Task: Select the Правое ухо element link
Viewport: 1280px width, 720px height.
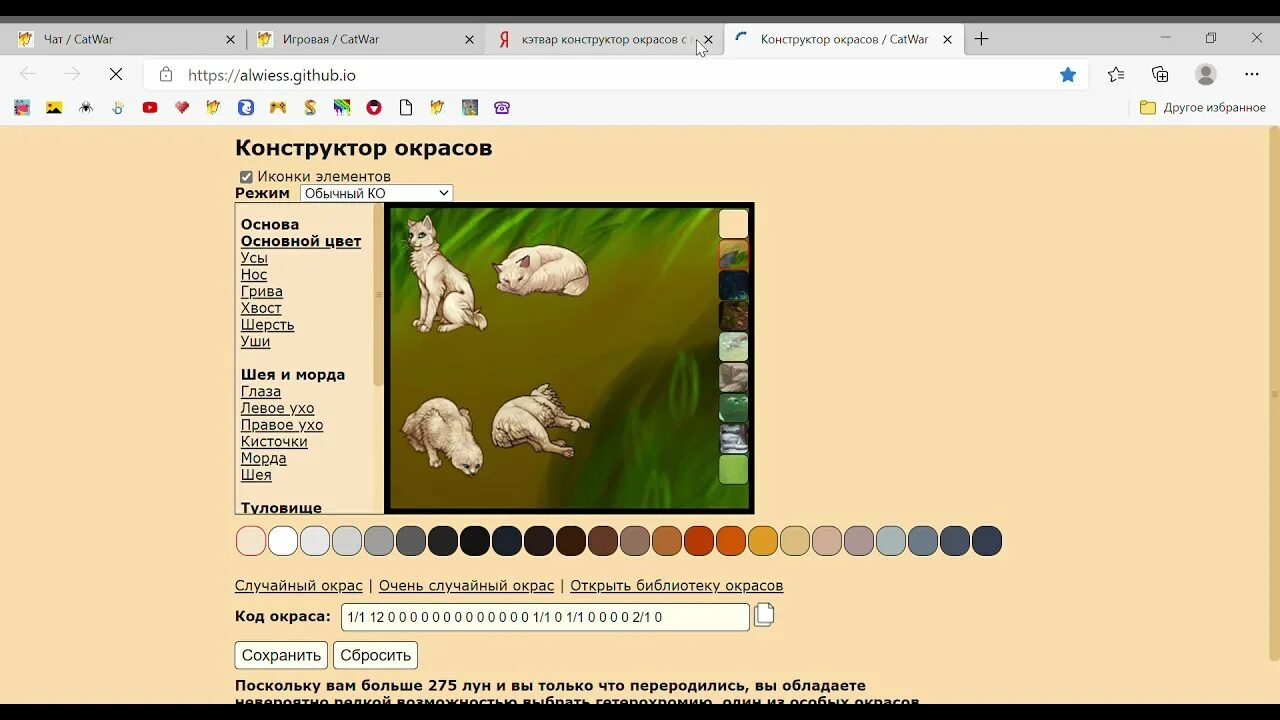Action: (x=282, y=425)
